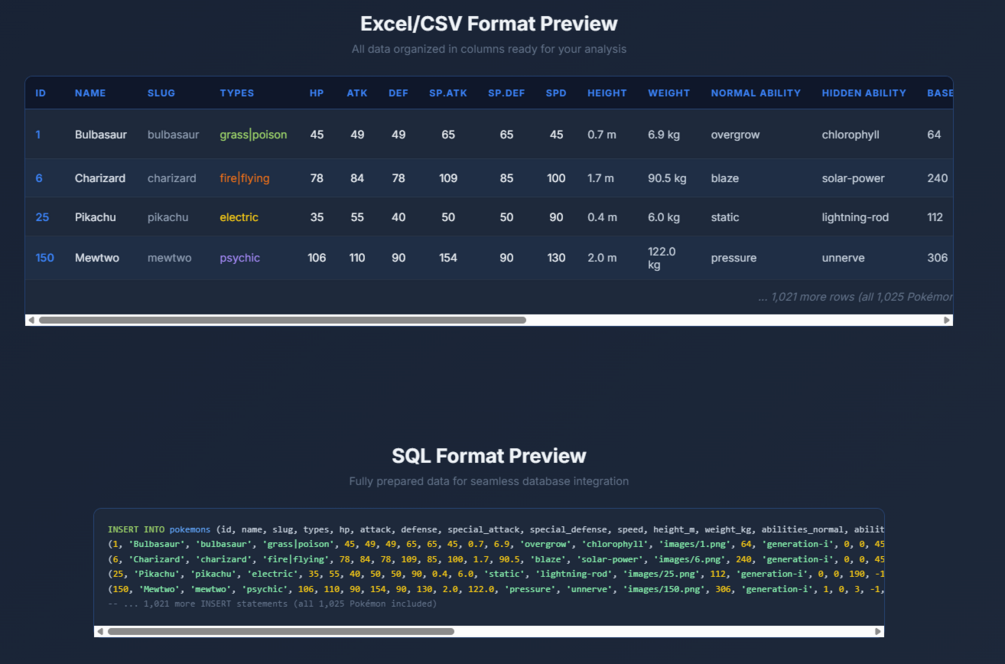The width and height of the screenshot is (1005, 664).
Task: Click the unnerve hidden ability cell
Action: point(843,258)
